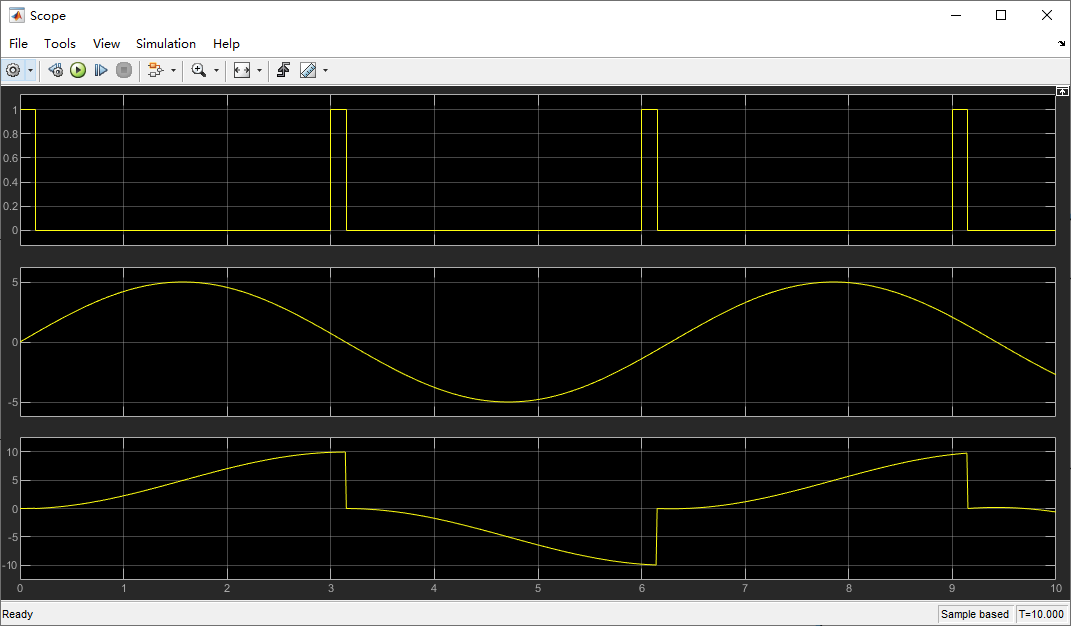Open the View menu
1071x626 pixels.
pyautogui.click(x=107, y=44)
